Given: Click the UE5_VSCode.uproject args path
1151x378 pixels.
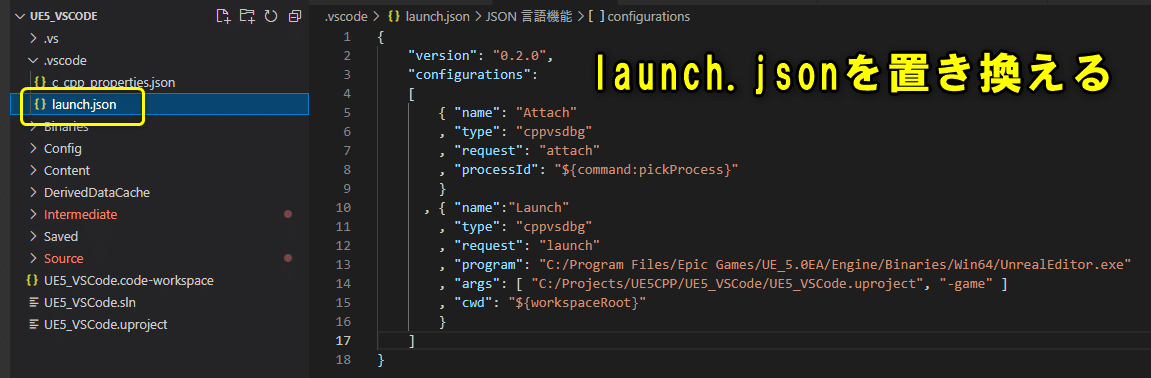Looking at the screenshot, I should [727, 284].
